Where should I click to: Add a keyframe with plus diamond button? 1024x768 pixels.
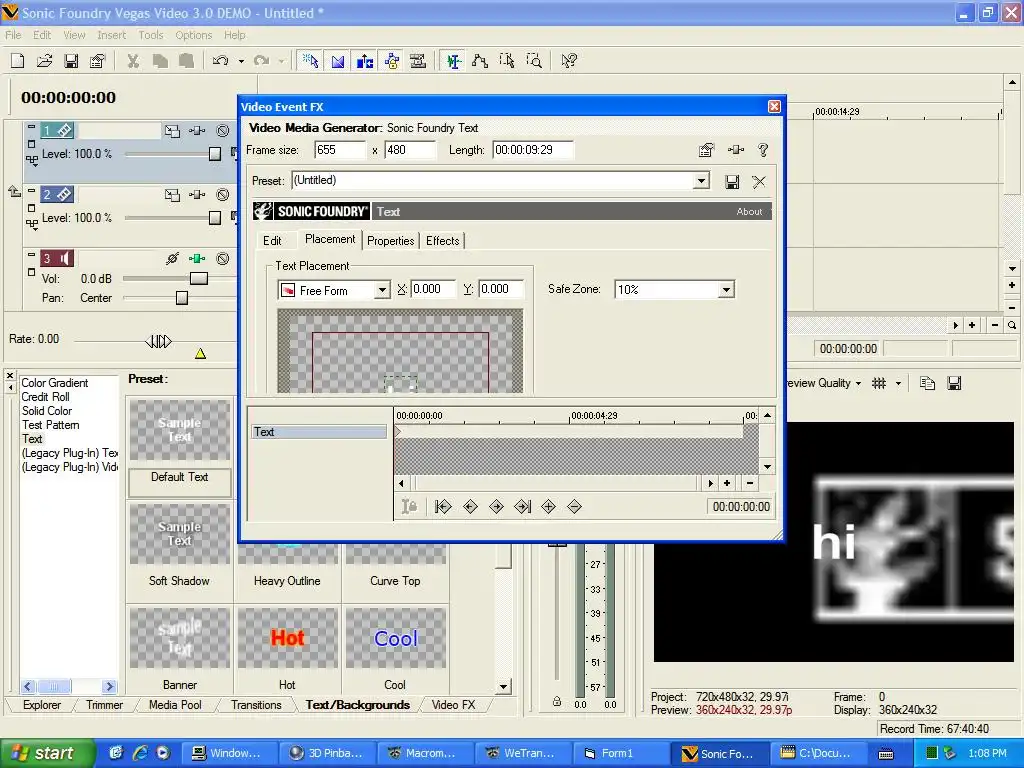click(x=549, y=507)
